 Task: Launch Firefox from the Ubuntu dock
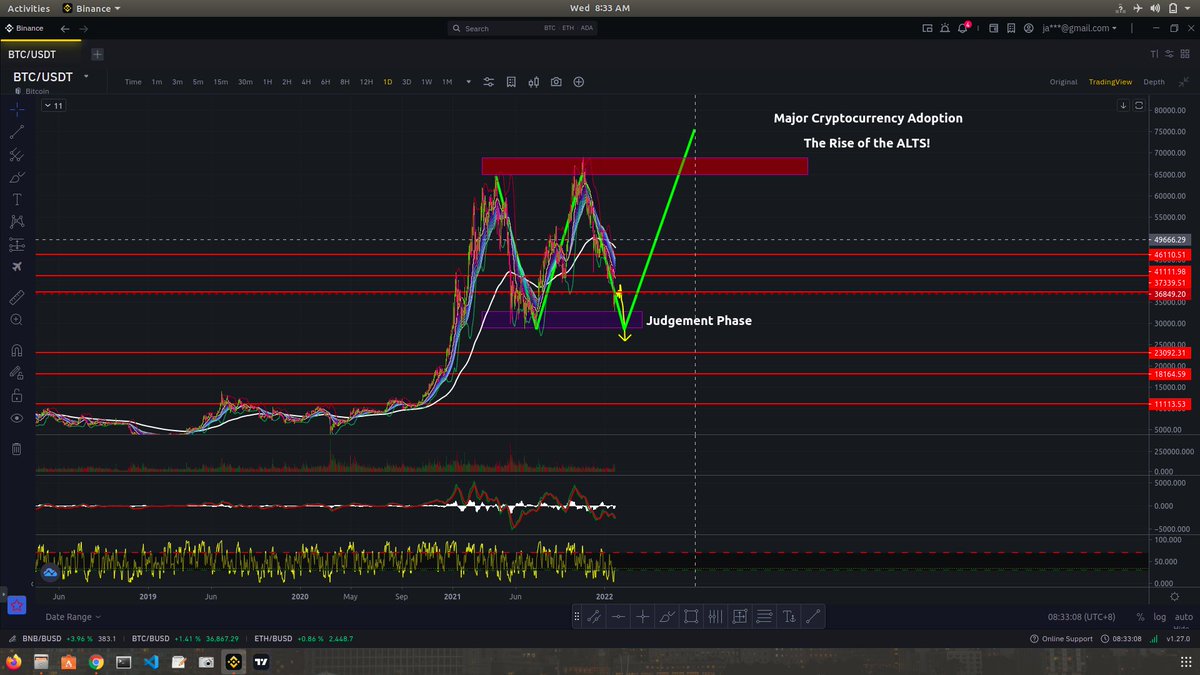click(x=15, y=661)
